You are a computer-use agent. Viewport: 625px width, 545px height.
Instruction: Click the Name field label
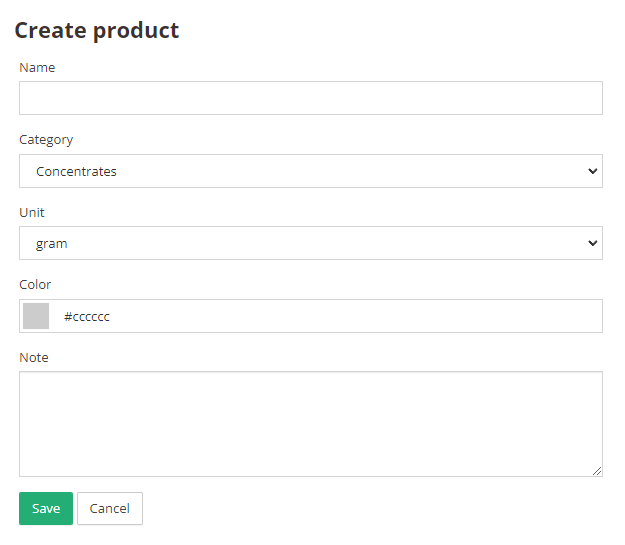(x=37, y=67)
